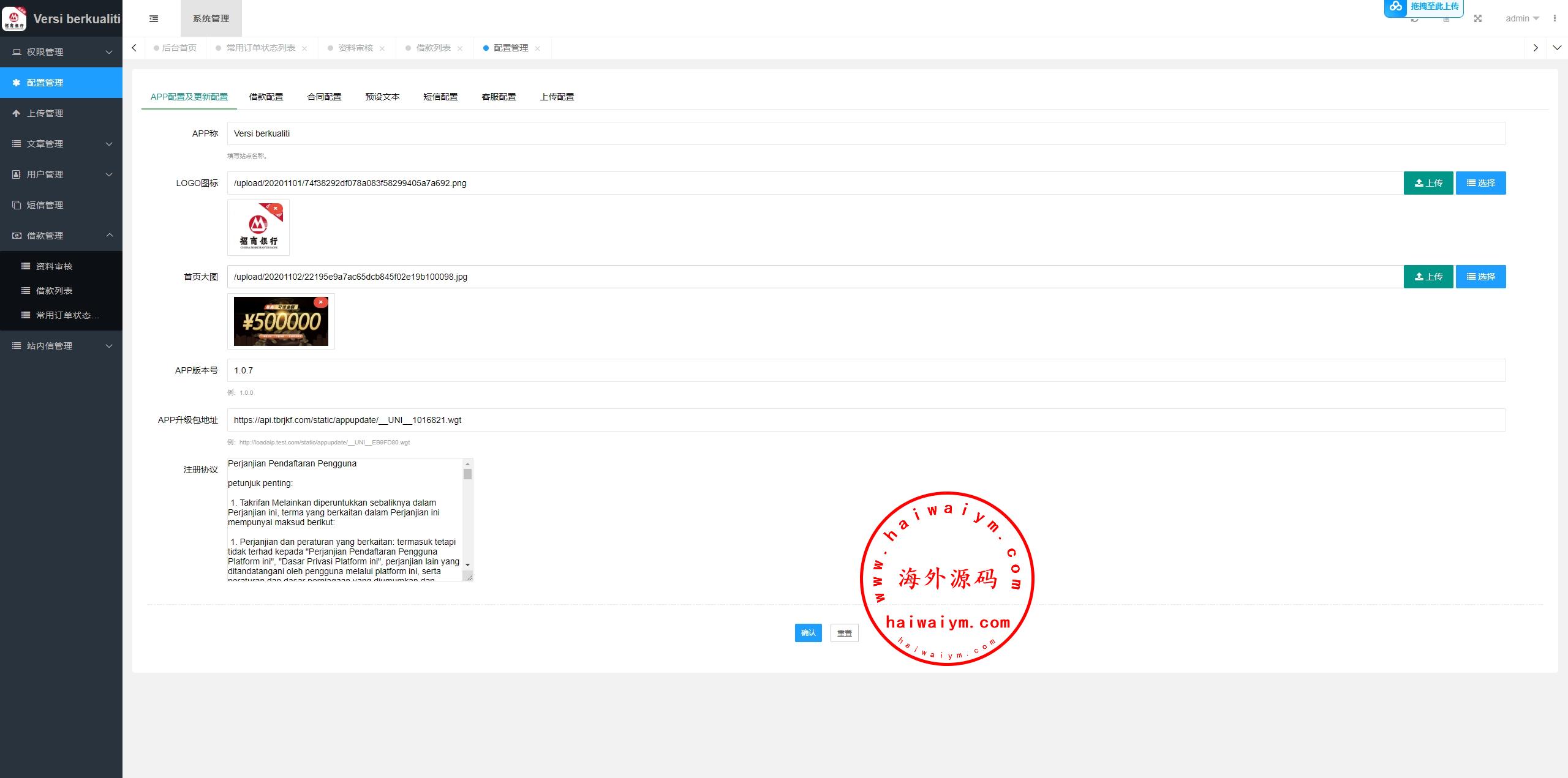Switch to the 借款配置 tab
This screenshot has width=1568, height=778.
[x=266, y=97]
